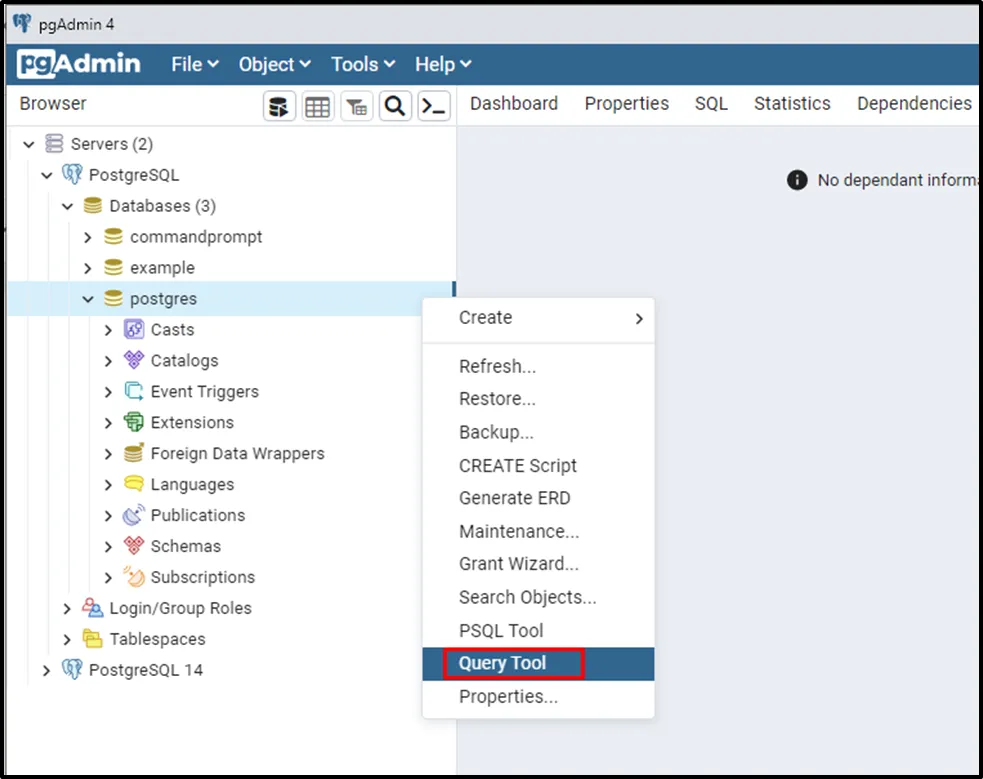Click the Casts node icon
The height and width of the screenshot is (779, 983).
click(134, 330)
